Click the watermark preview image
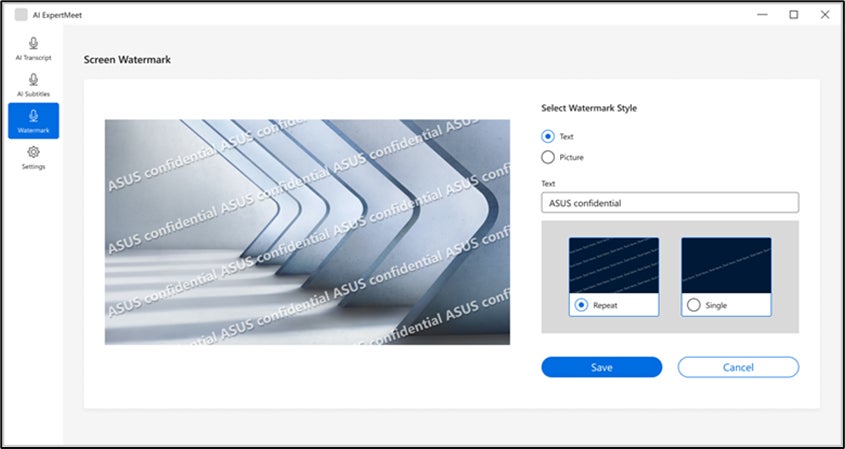The image size is (845, 449). (x=307, y=232)
